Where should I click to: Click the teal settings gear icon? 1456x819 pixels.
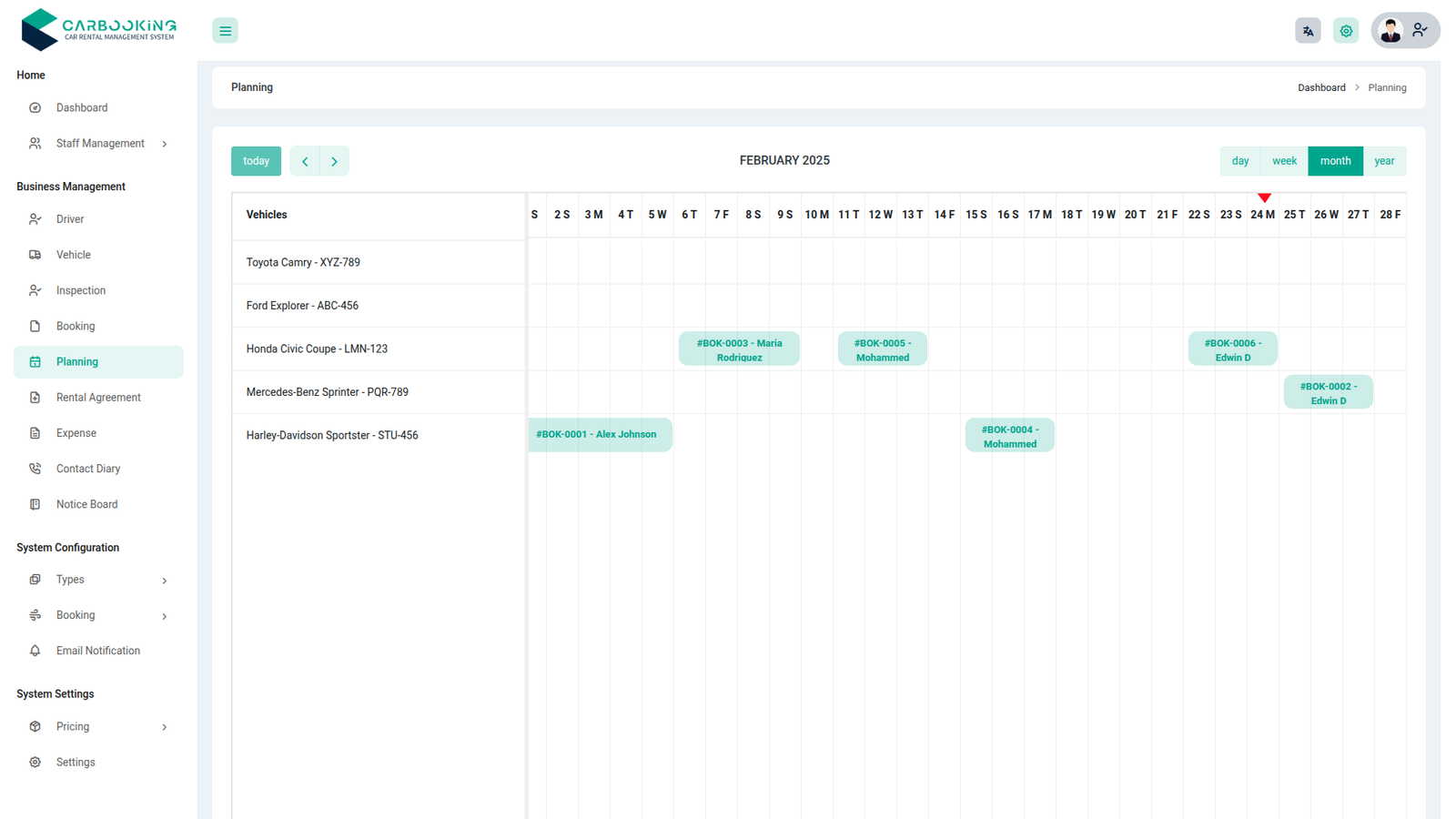click(x=1346, y=31)
